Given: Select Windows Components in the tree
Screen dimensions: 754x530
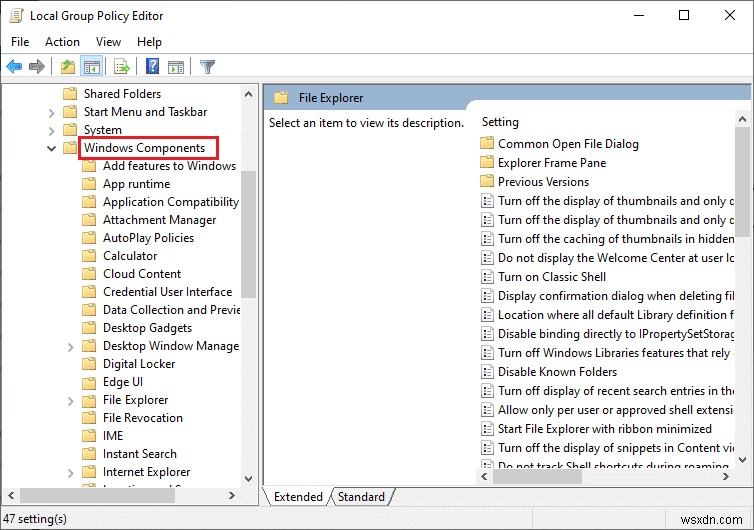Looking at the screenshot, I should pyautogui.click(x=144, y=148).
